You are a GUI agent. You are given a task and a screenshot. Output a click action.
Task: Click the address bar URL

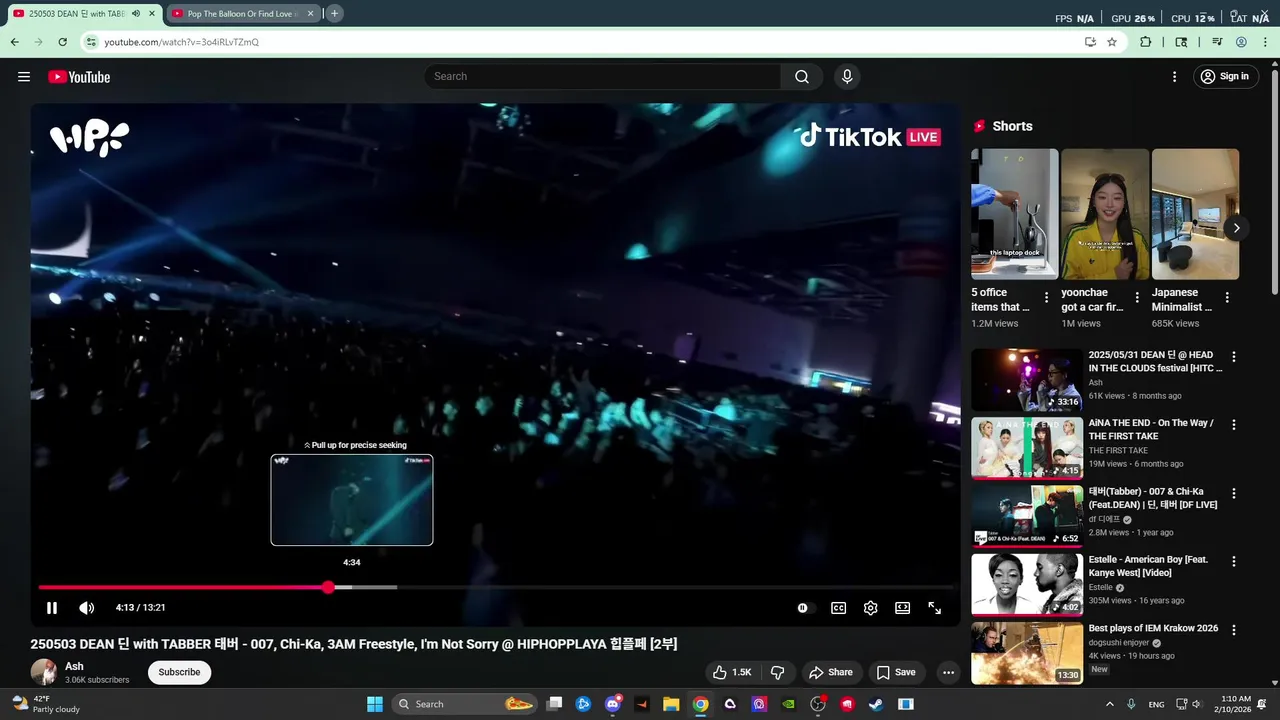[182, 42]
